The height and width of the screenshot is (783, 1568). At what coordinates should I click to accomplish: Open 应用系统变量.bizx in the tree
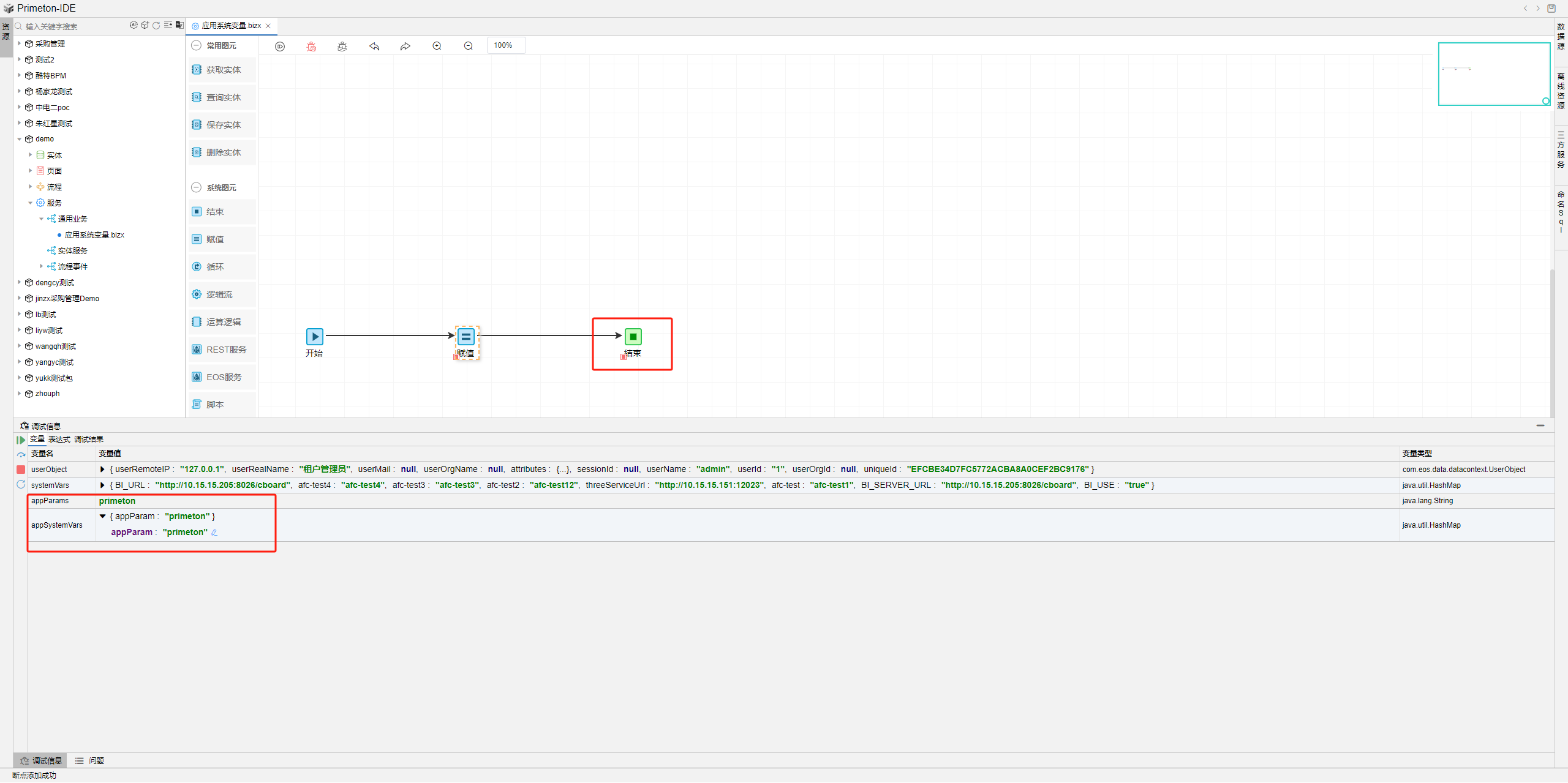pyautogui.click(x=94, y=235)
